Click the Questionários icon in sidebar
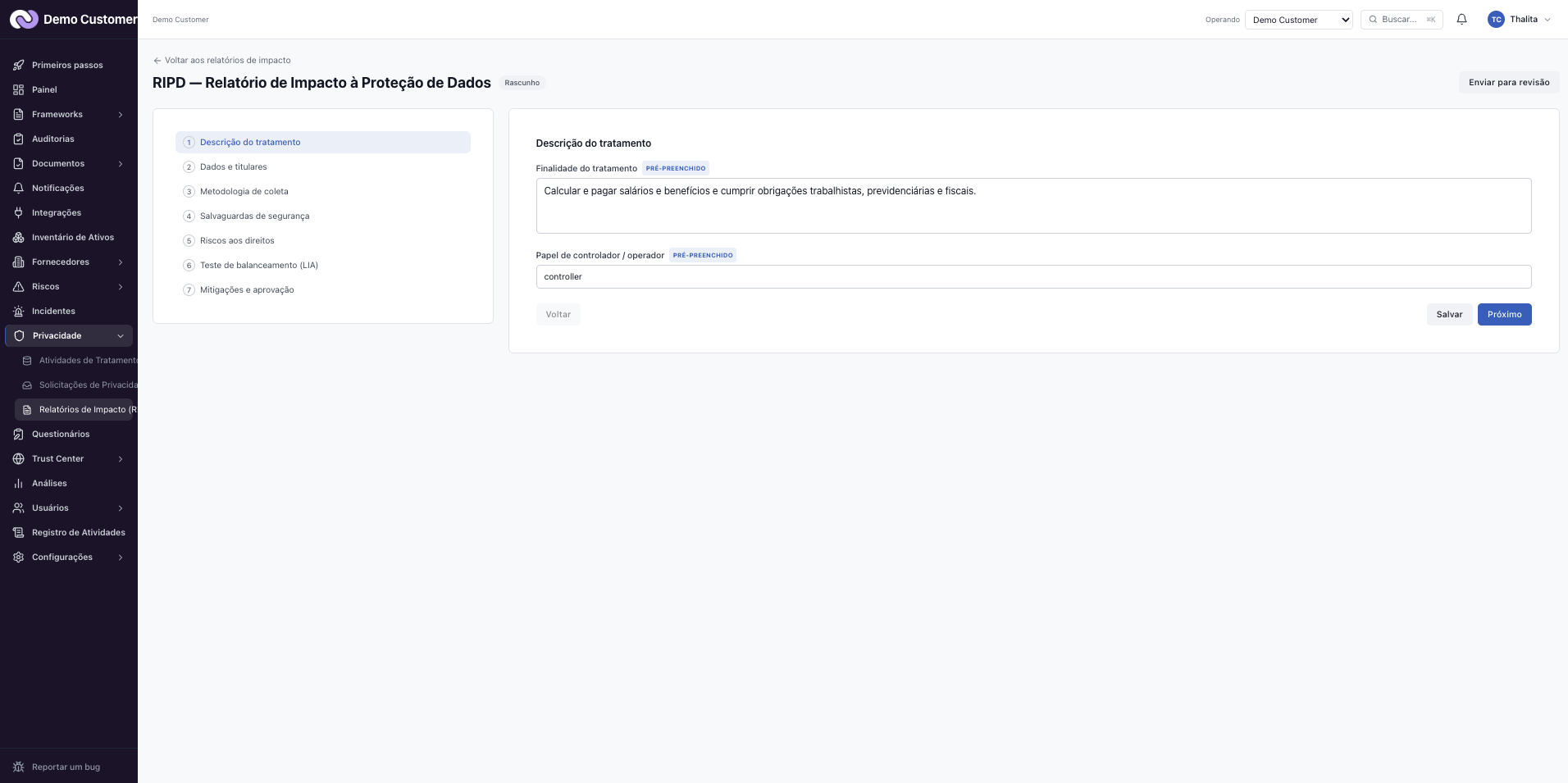 click(19, 434)
